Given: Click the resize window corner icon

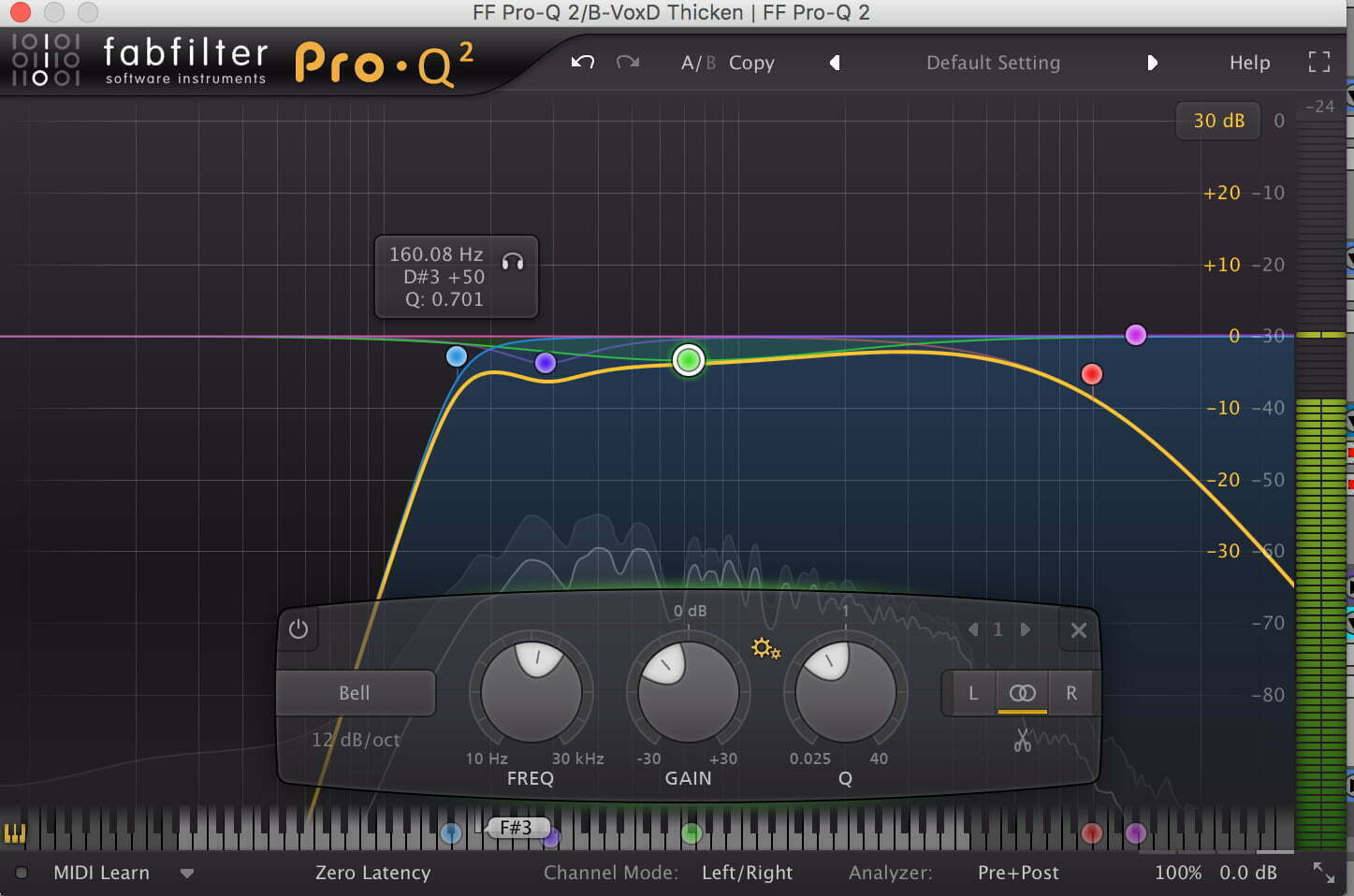Looking at the screenshot, I should tap(1323, 873).
